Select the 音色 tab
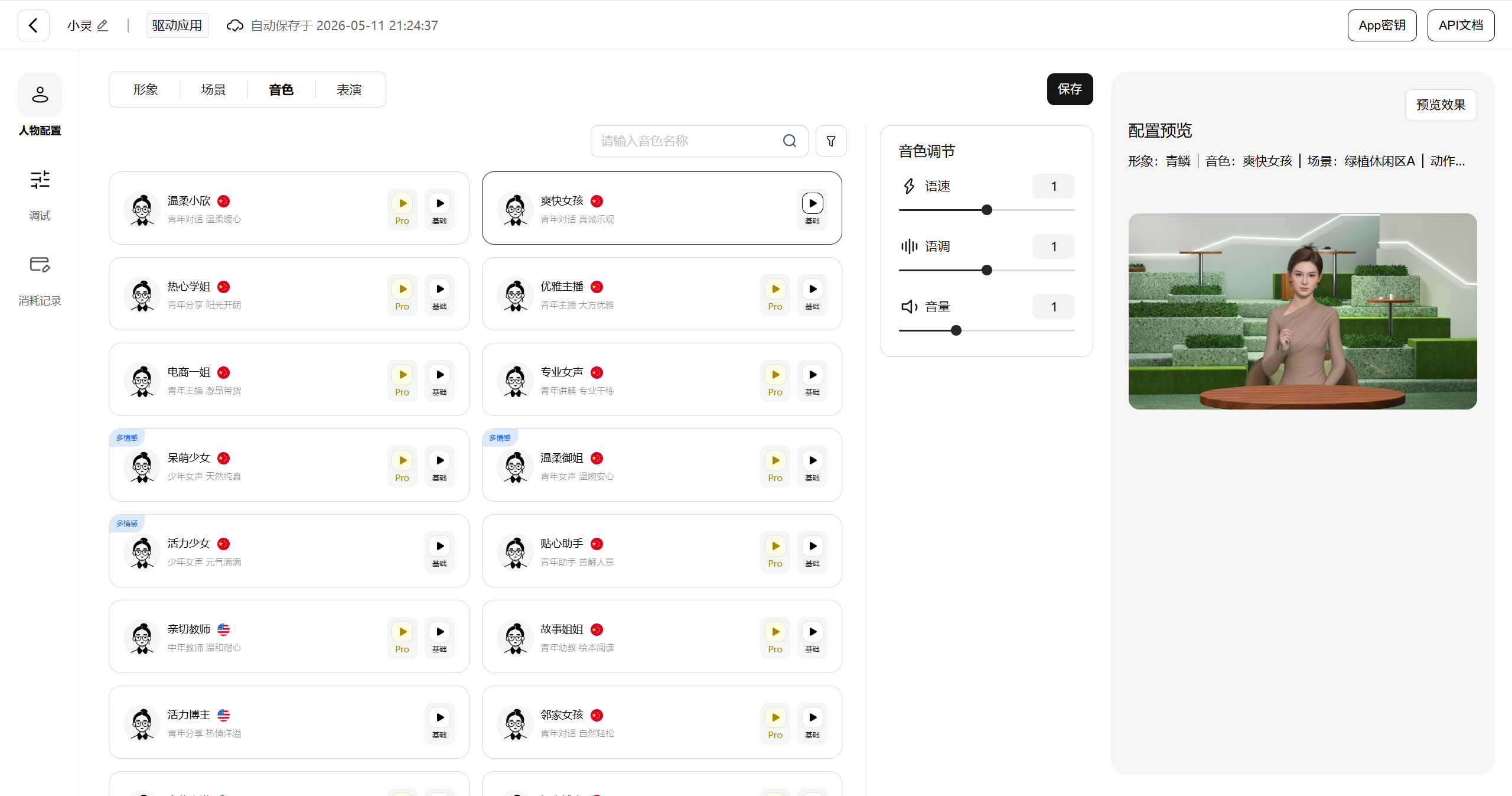1512x796 pixels. point(281,90)
